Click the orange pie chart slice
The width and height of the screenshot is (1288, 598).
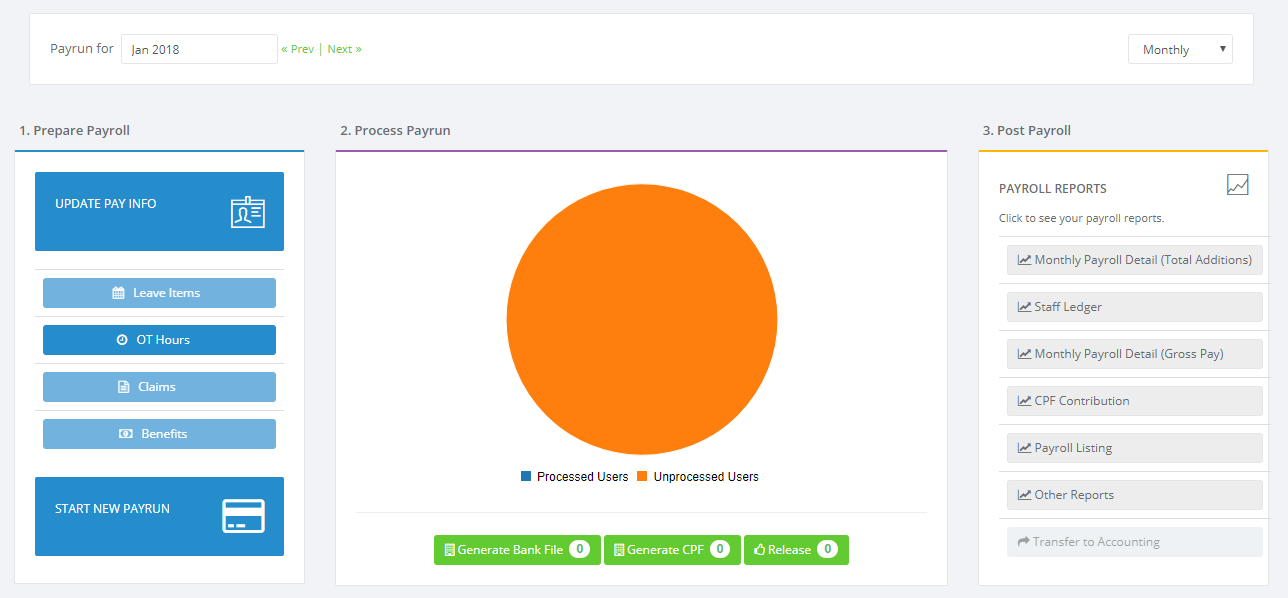point(642,320)
